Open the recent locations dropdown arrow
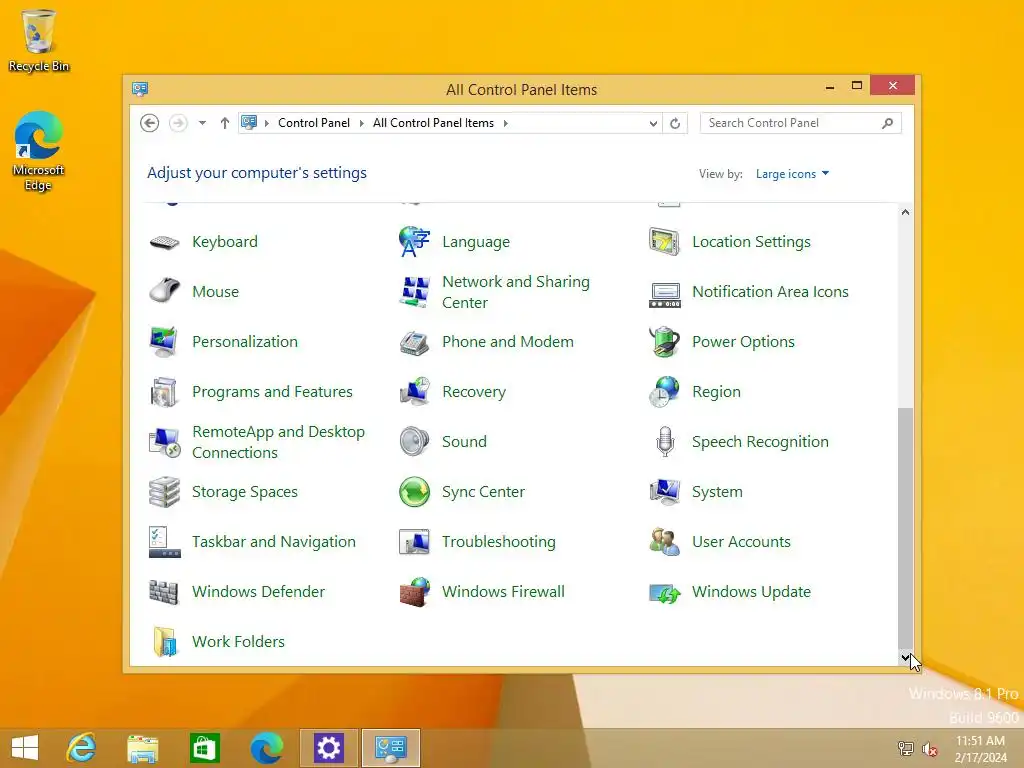Viewport: 1024px width, 768px height. click(202, 123)
